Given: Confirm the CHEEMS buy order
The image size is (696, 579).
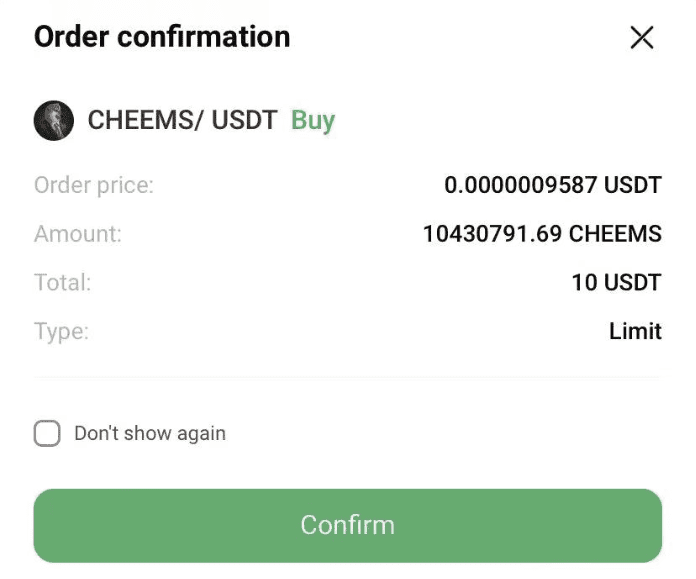Looking at the screenshot, I should pyautogui.click(x=348, y=526).
